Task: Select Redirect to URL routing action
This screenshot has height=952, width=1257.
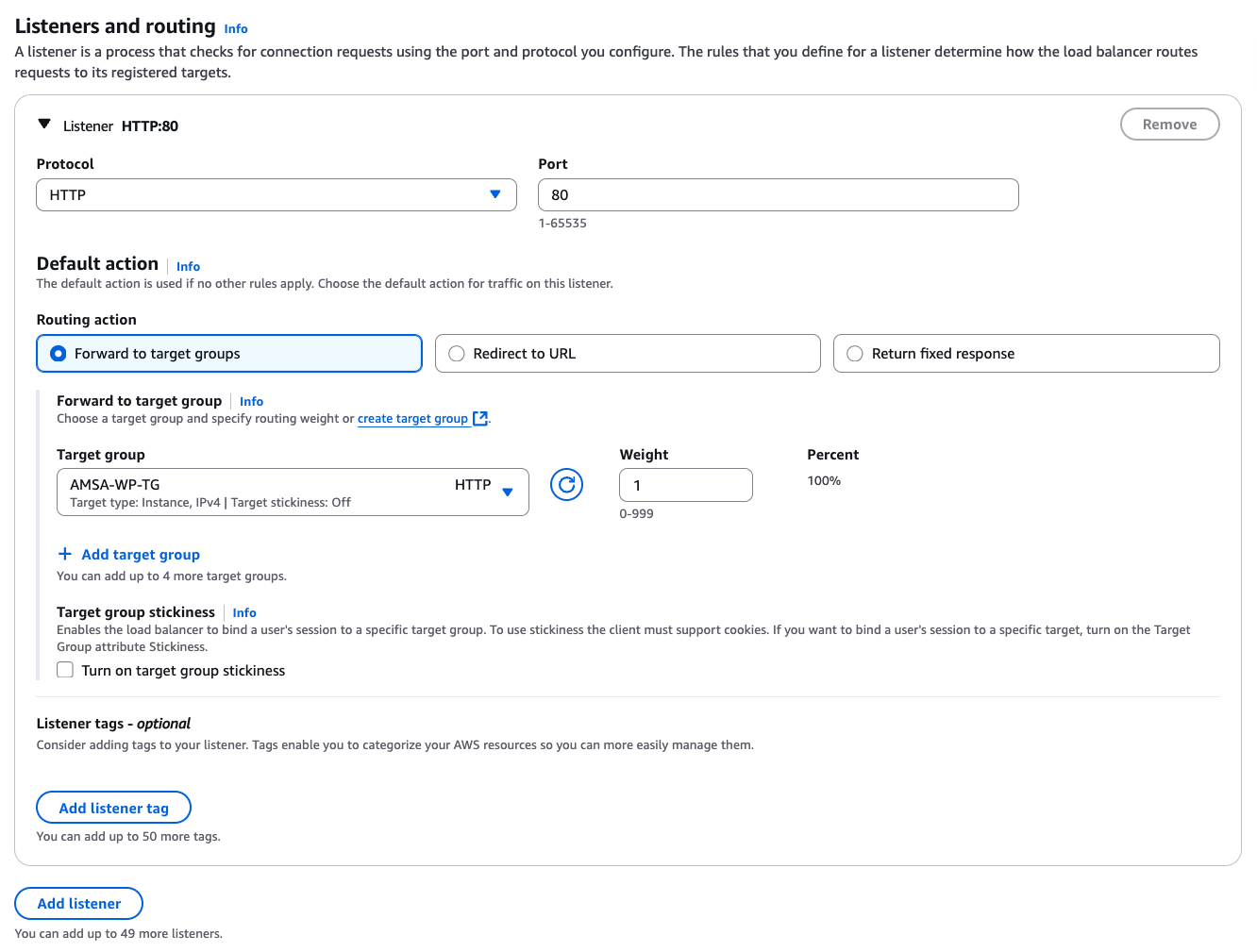Action: click(457, 354)
